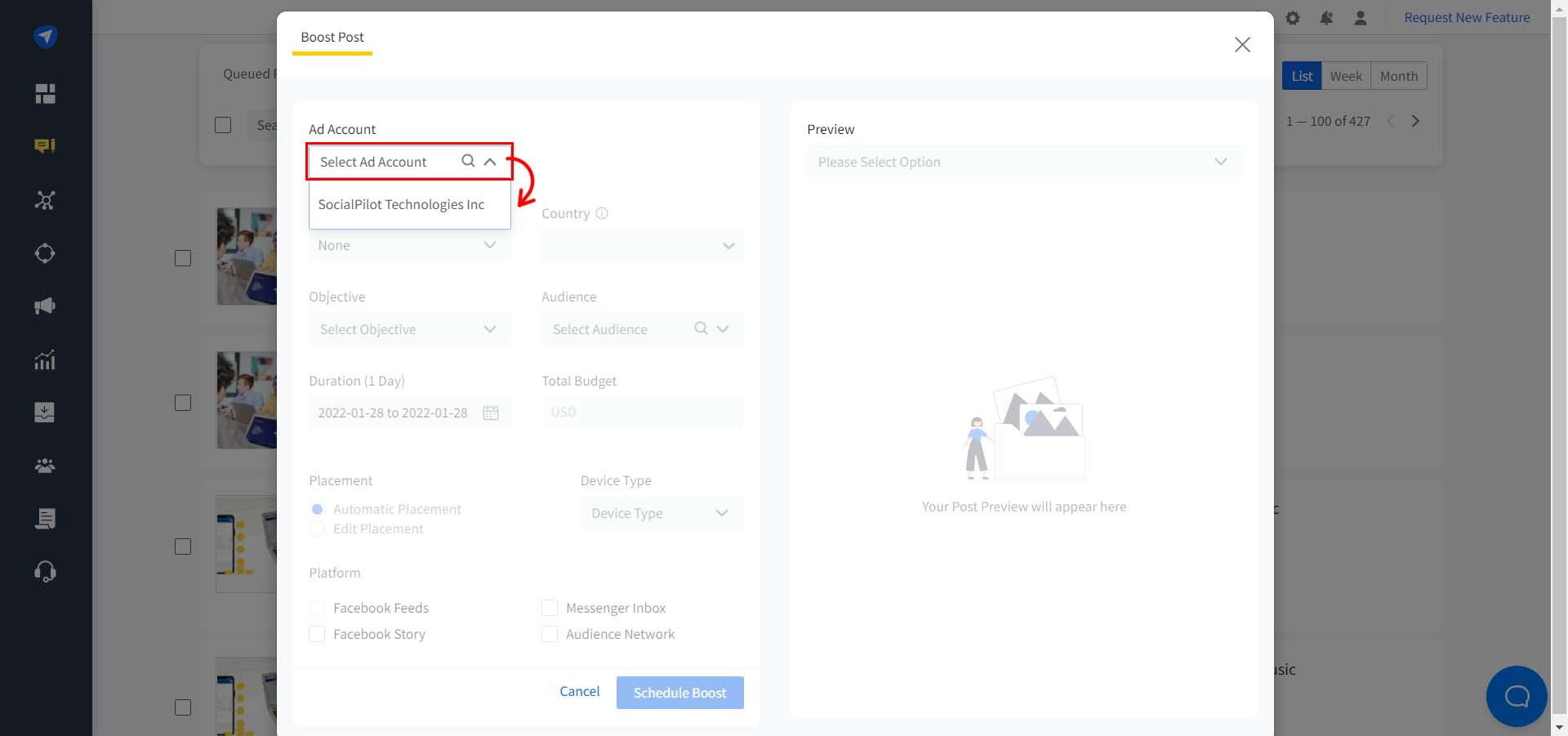Switch to Week view
The image size is (1568, 736).
(x=1346, y=76)
